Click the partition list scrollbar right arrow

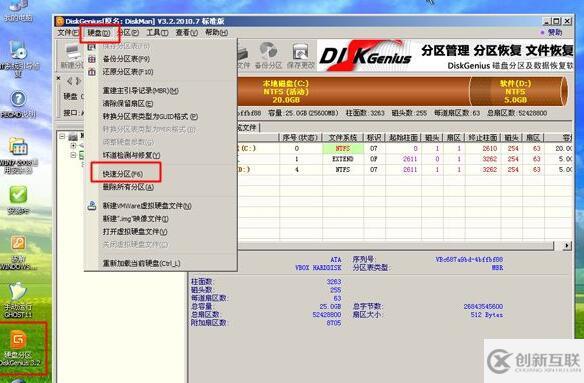[x=567, y=246]
